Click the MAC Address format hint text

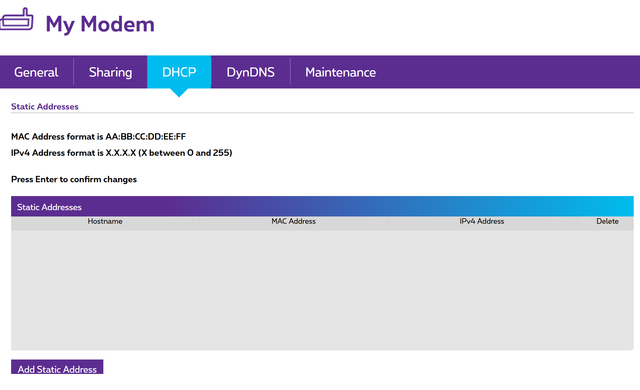pyautogui.click(x=98, y=137)
